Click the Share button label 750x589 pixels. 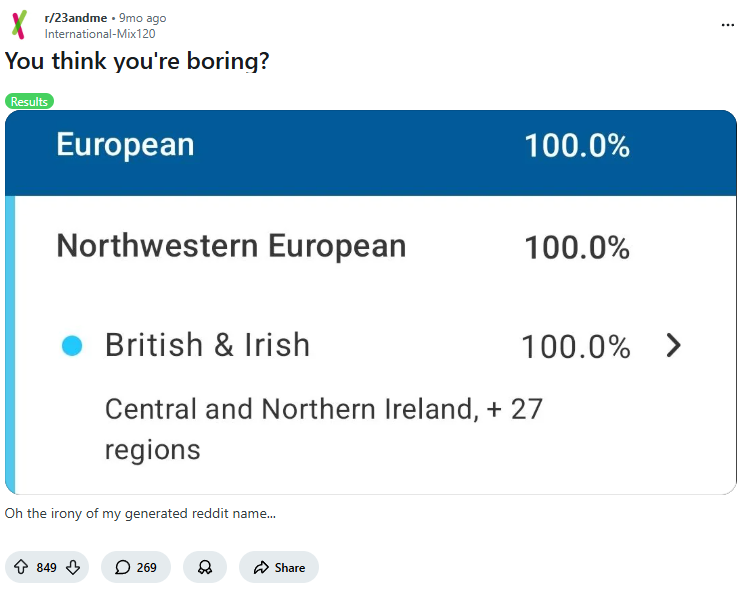pyautogui.click(x=290, y=567)
